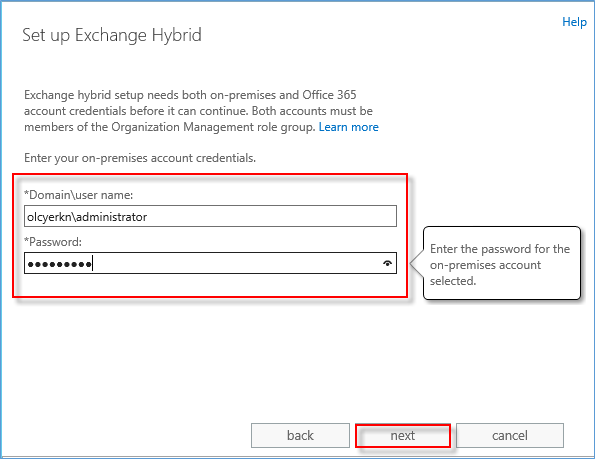The width and height of the screenshot is (595, 459).
Task: Click the Organization Management role group text
Action: tap(213, 127)
